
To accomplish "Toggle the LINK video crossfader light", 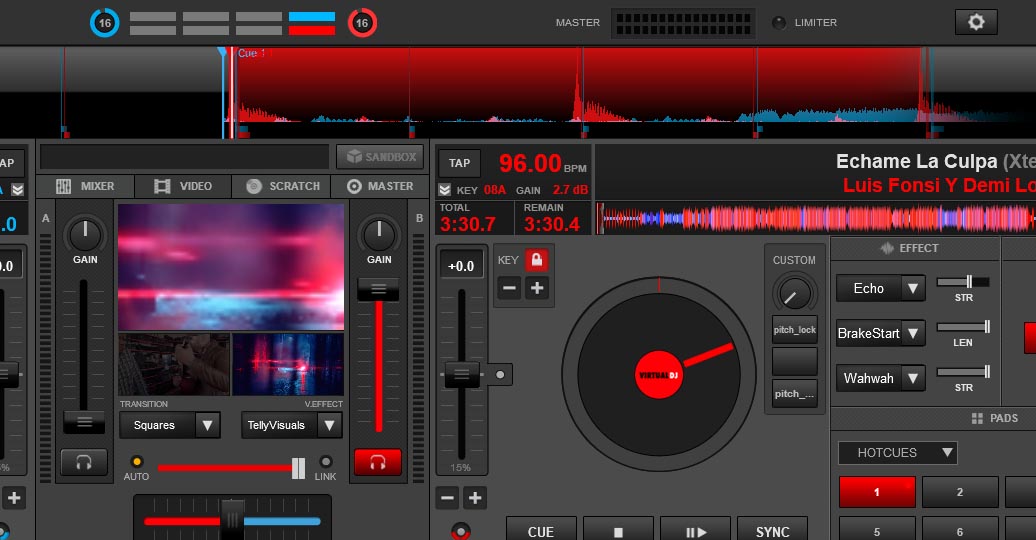I will click(326, 461).
